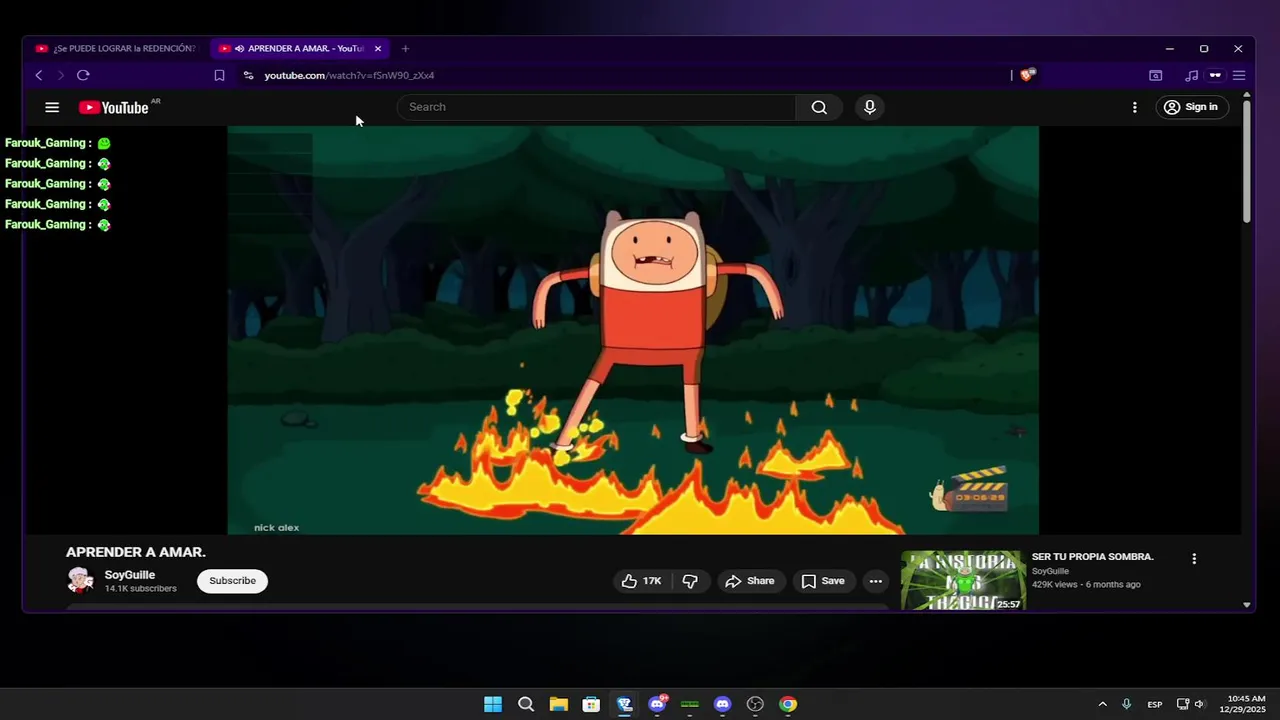The image size is (1280, 720).
Task: Open the second Discord taskbar icon
Action: click(723, 704)
